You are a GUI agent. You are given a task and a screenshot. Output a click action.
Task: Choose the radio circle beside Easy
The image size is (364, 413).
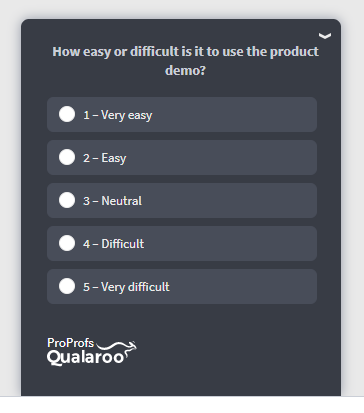pyautogui.click(x=67, y=157)
